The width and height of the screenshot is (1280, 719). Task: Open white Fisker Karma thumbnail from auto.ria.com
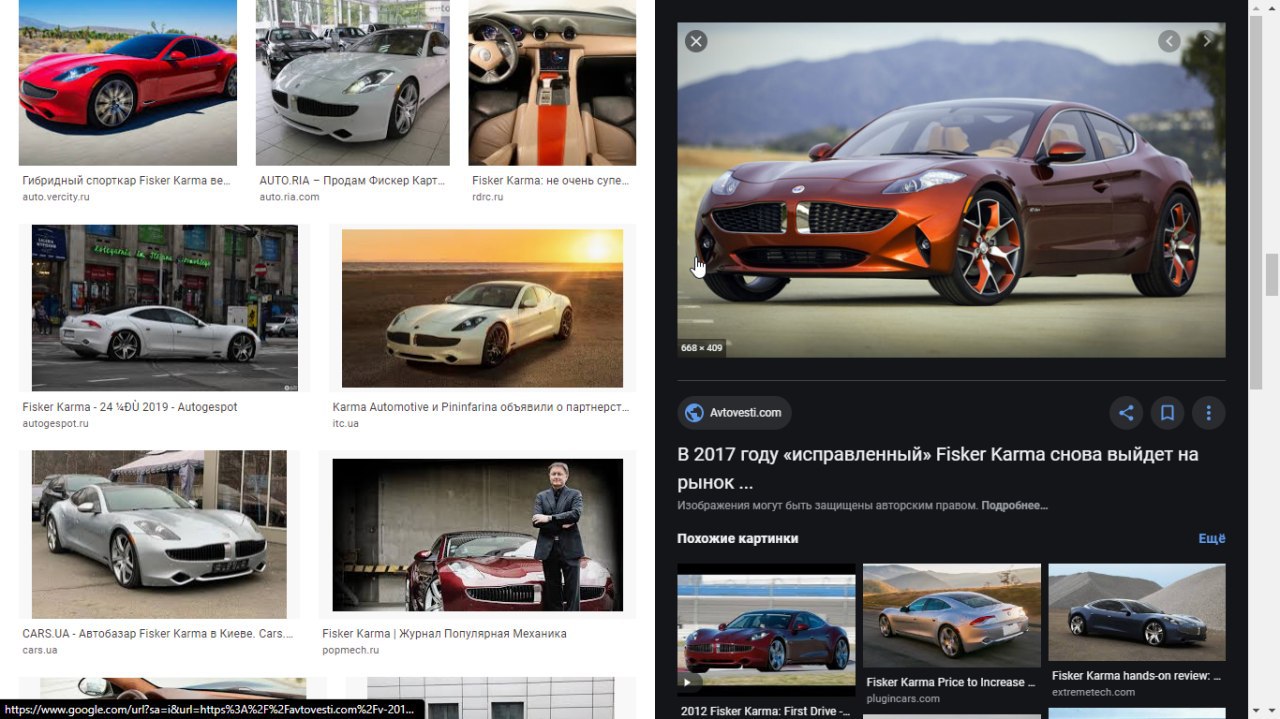pyautogui.click(x=353, y=82)
